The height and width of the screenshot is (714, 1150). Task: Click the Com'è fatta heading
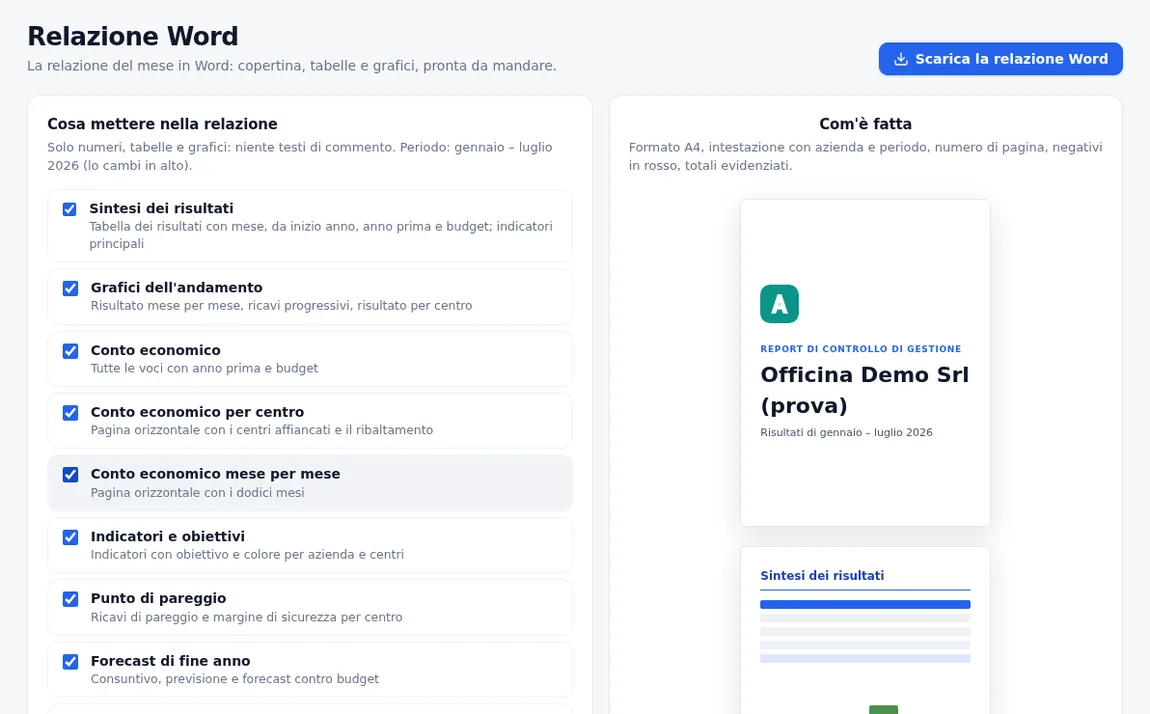pyautogui.click(x=865, y=124)
